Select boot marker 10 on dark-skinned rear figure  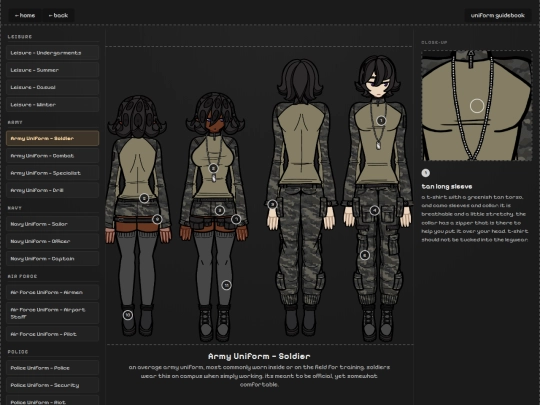[128, 315]
